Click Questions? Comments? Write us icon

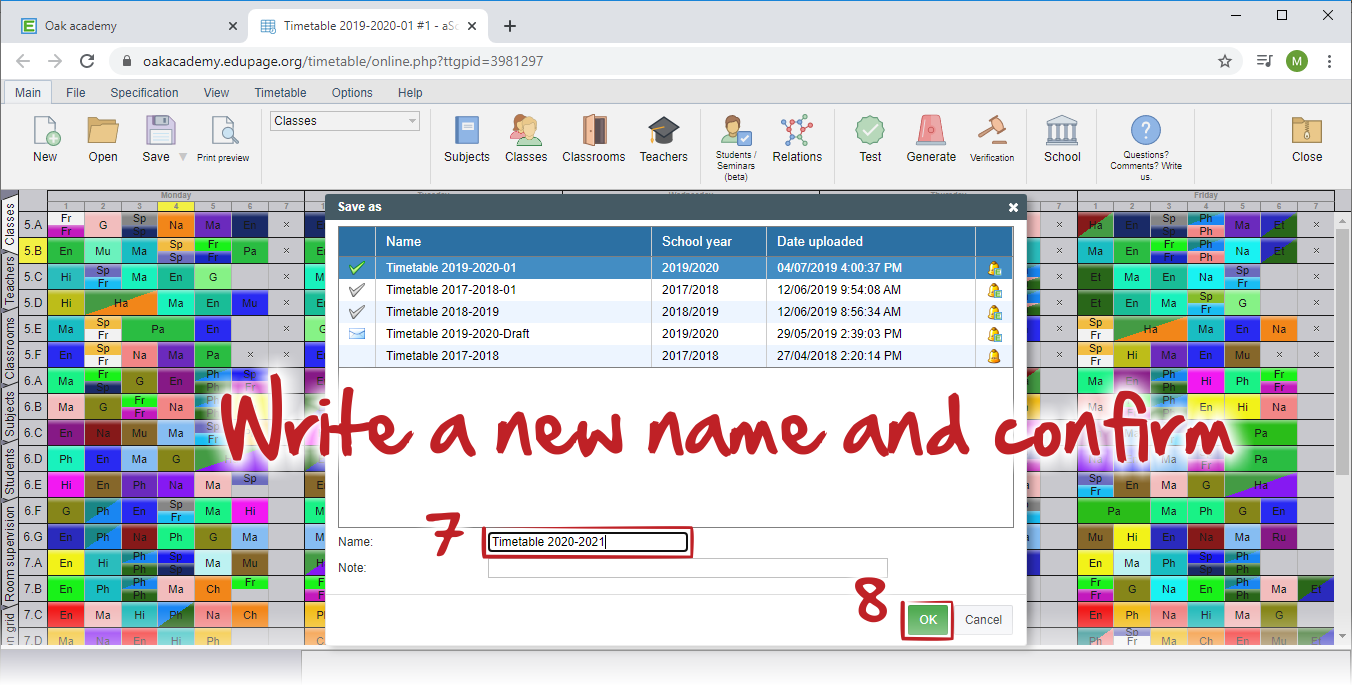point(1146,130)
